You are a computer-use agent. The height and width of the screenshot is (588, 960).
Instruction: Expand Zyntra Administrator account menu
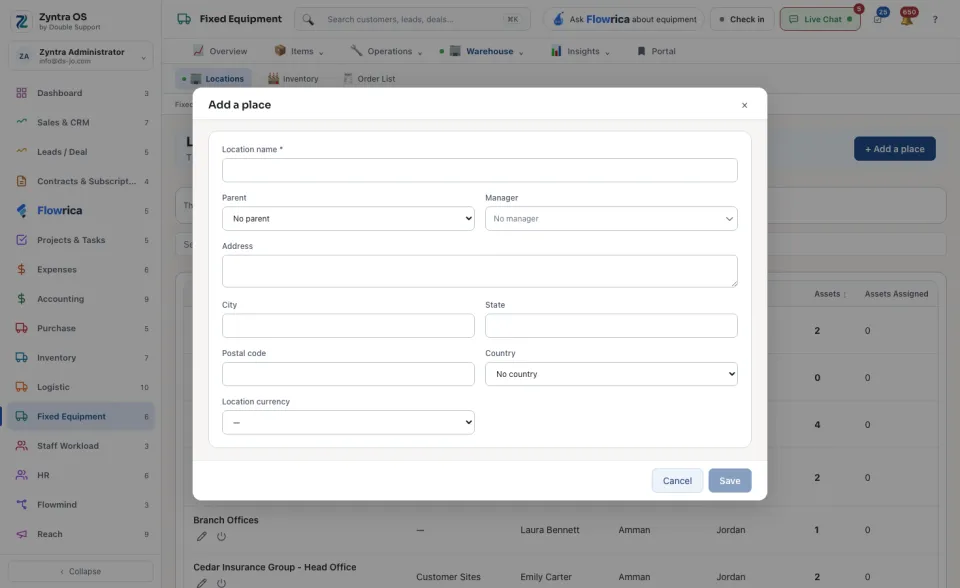coord(81,56)
